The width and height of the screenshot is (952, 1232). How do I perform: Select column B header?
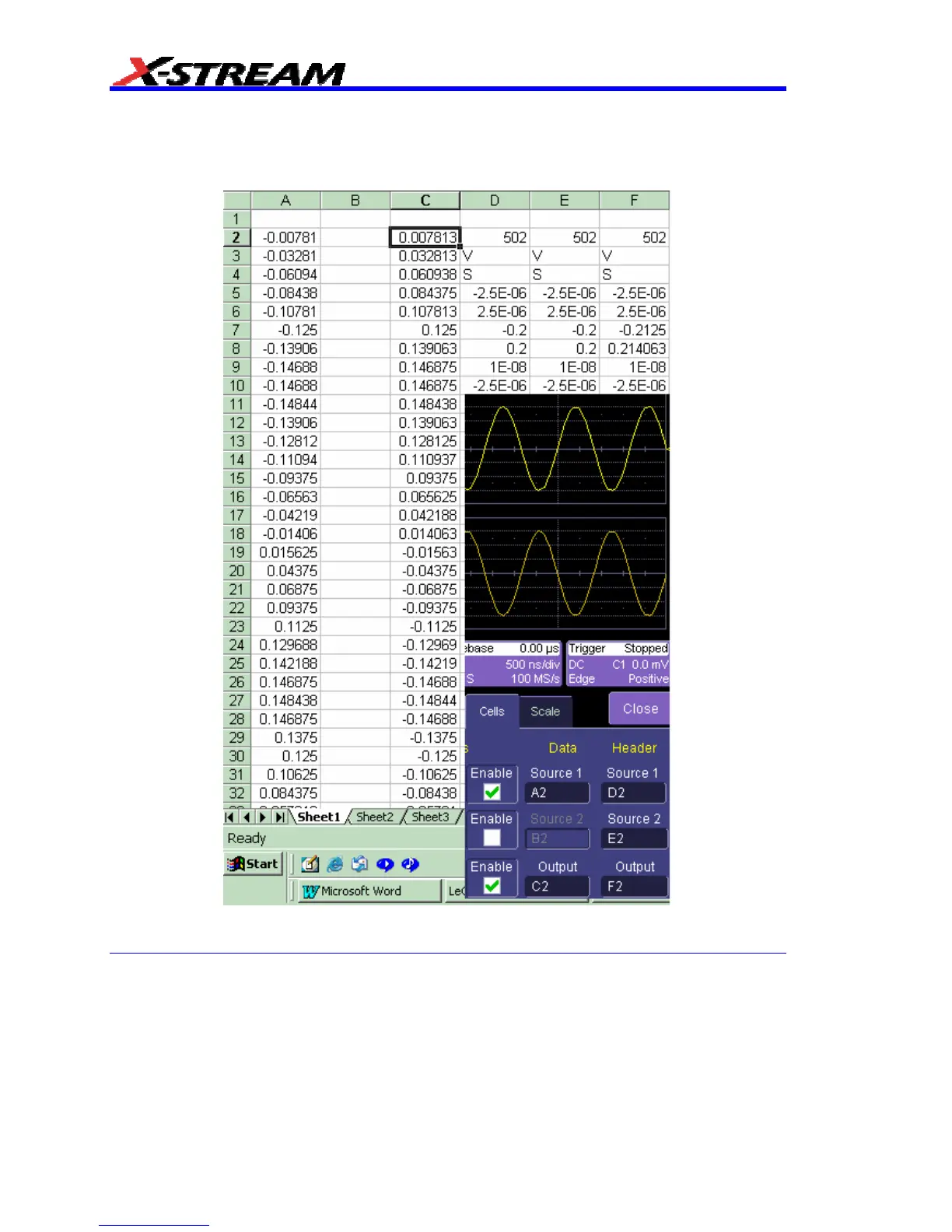tap(355, 201)
